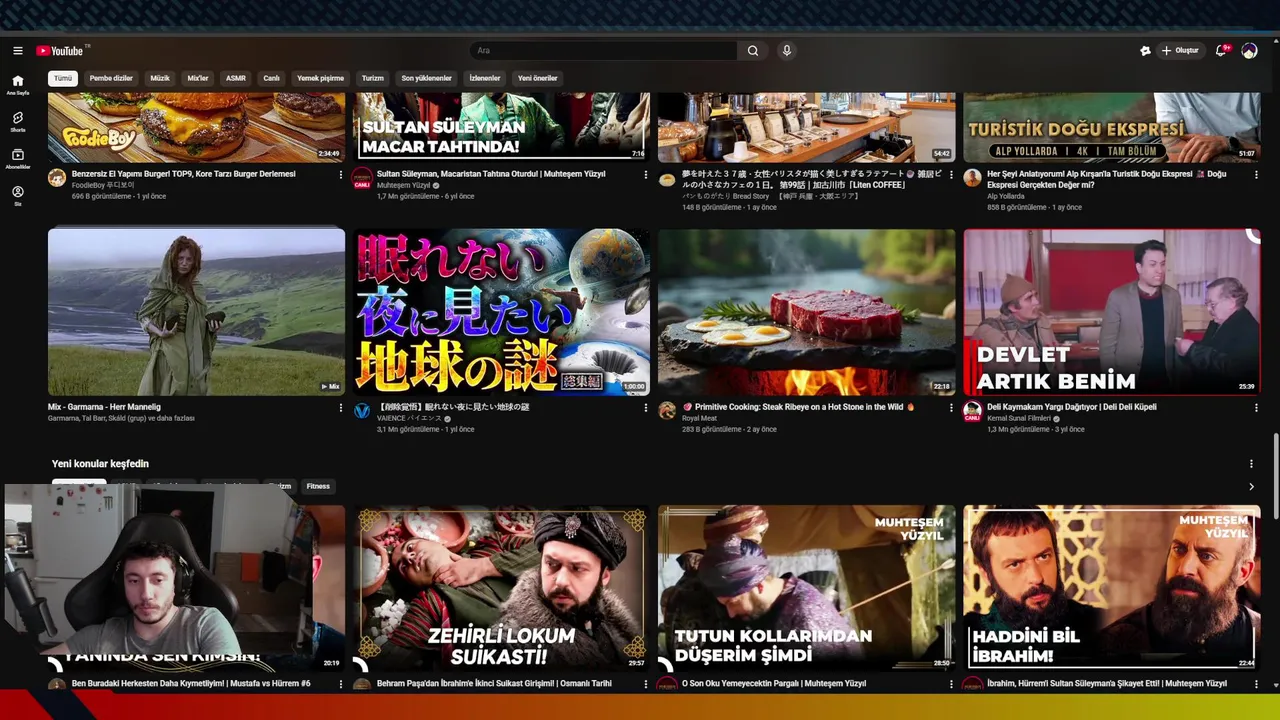1280x720 pixels.
Task: Open Behram Paşa'dan İbrahim'e İkinci Suikast title
Action: tap(494, 684)
